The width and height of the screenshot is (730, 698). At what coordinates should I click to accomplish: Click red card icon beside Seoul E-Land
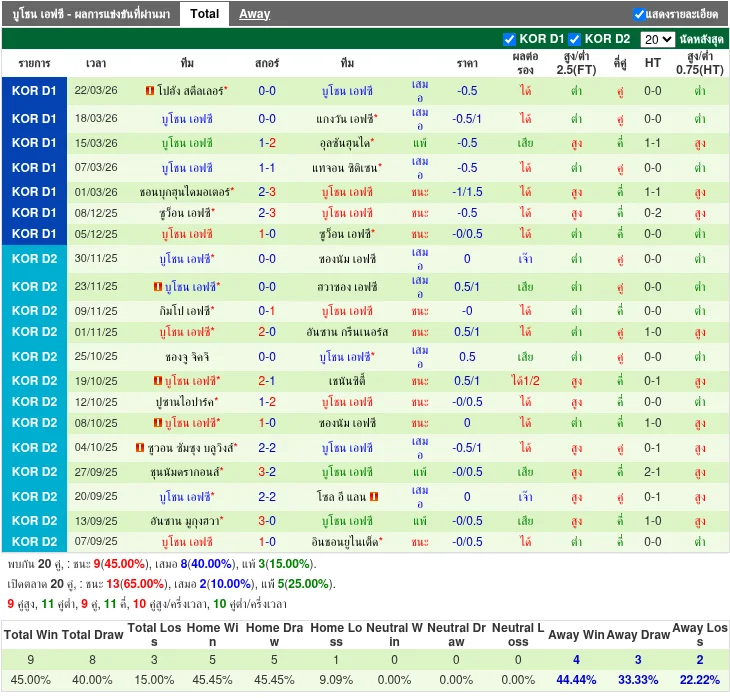374,497
